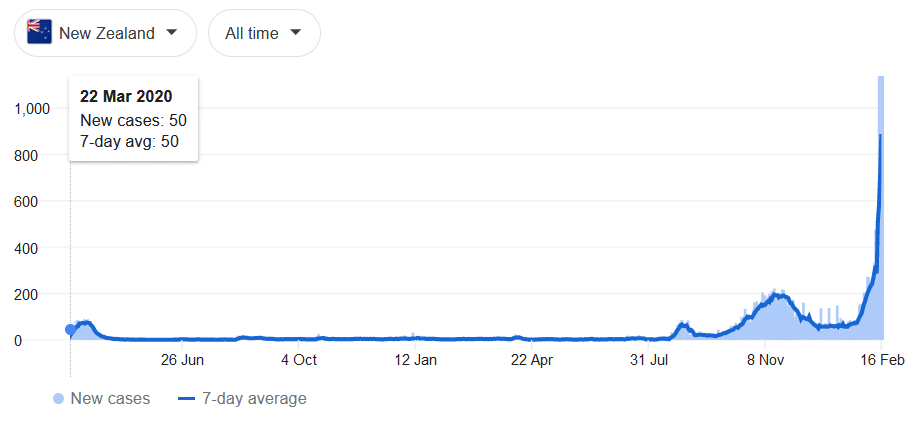
Task: Click the New cases legend dot
Action: click(x=59, y=399)
